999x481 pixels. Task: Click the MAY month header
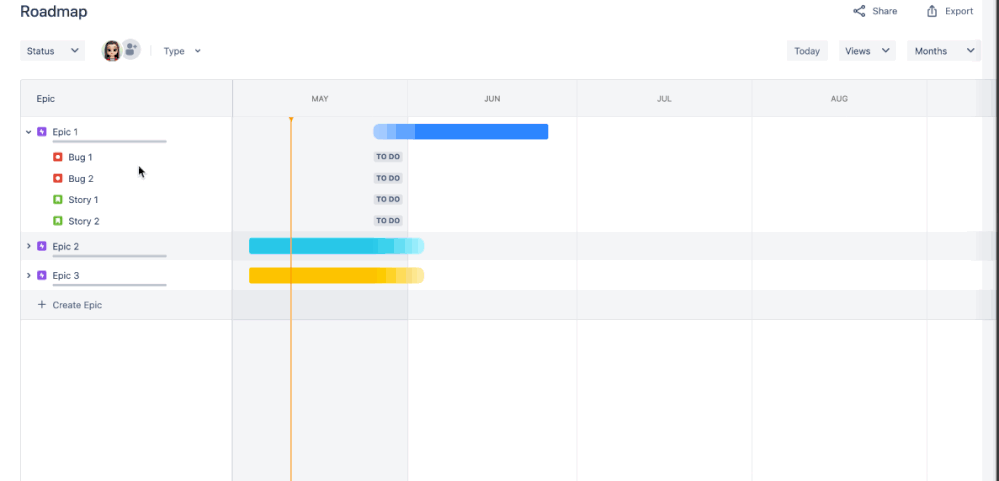320,99
